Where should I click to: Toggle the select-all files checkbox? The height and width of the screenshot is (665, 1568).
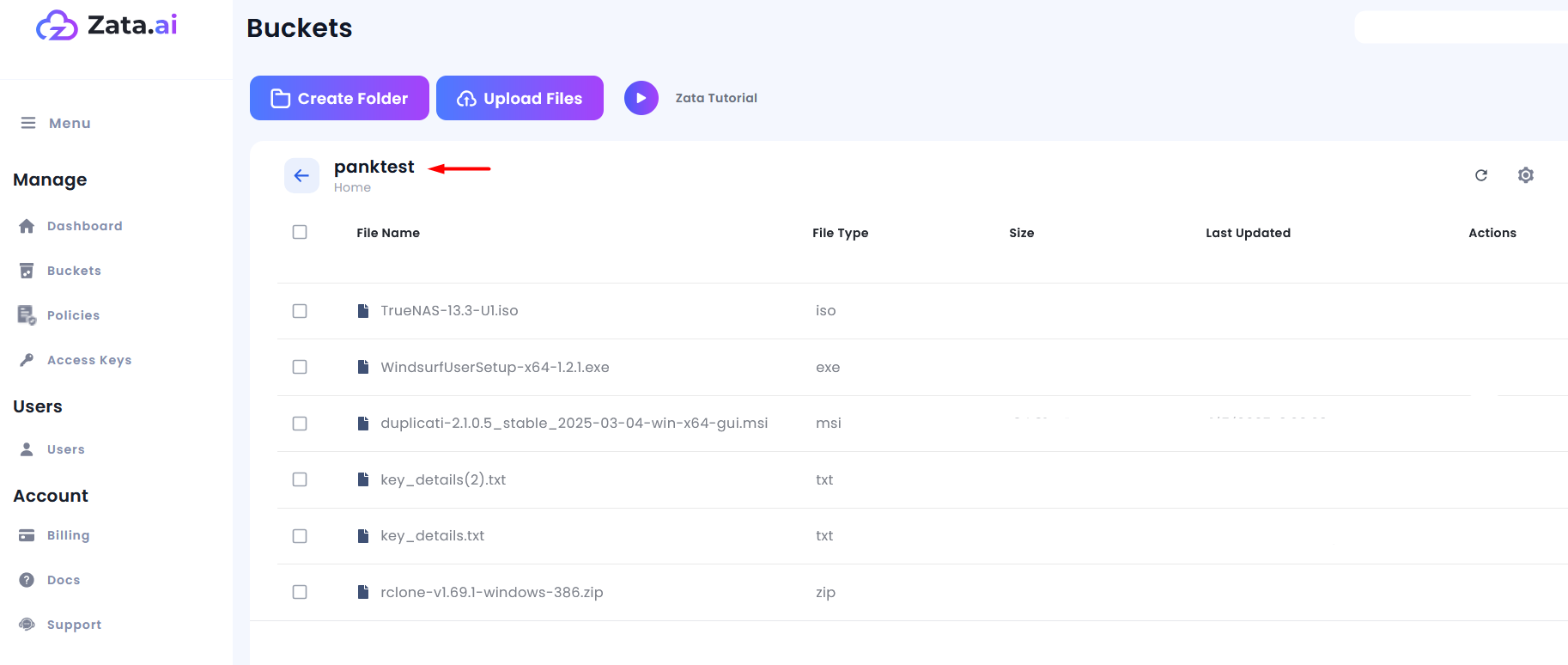[x=300, y=232]
